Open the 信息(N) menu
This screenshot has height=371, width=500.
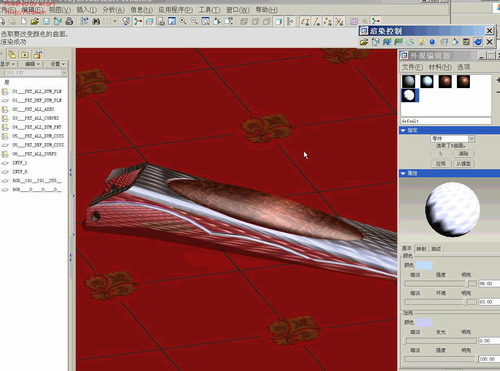point(142,10)
